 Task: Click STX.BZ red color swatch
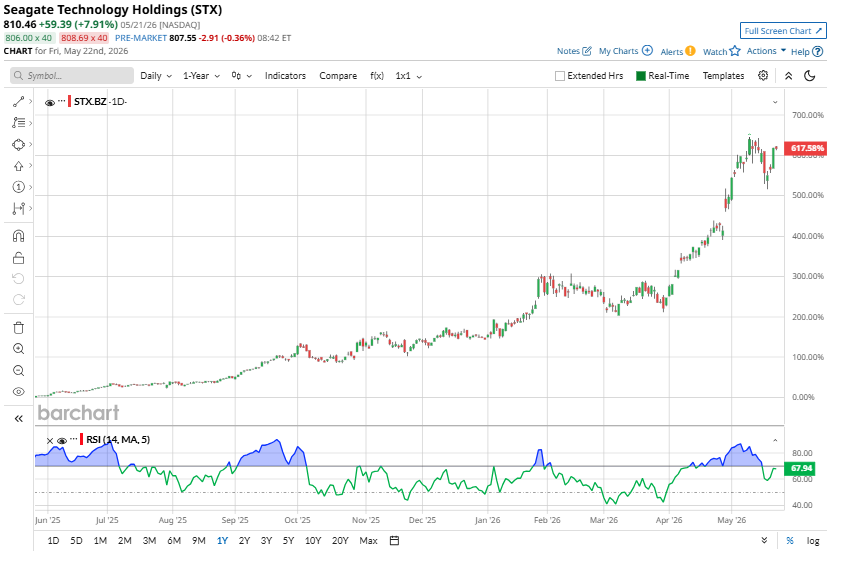pos(69,101)
